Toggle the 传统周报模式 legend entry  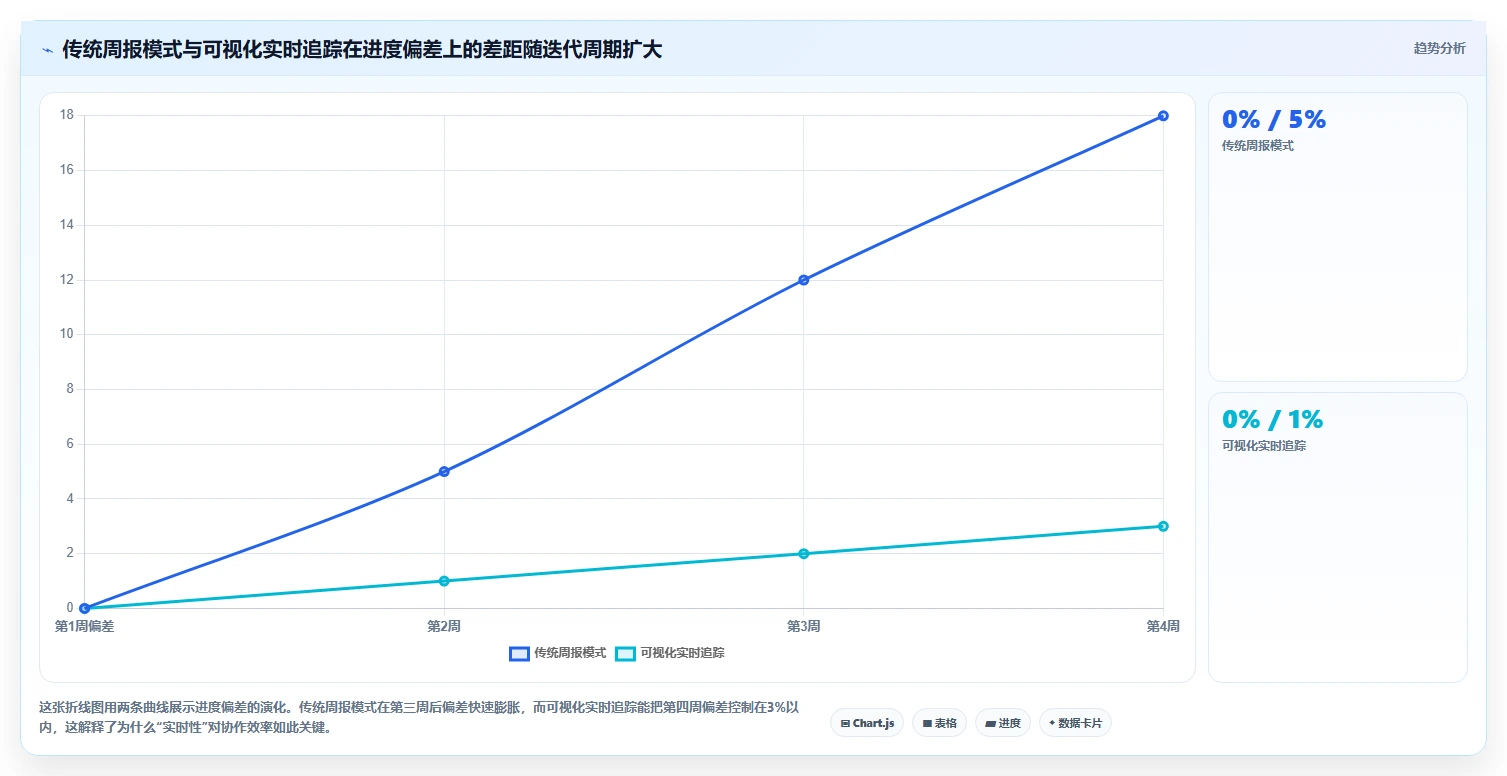point(558,653)
